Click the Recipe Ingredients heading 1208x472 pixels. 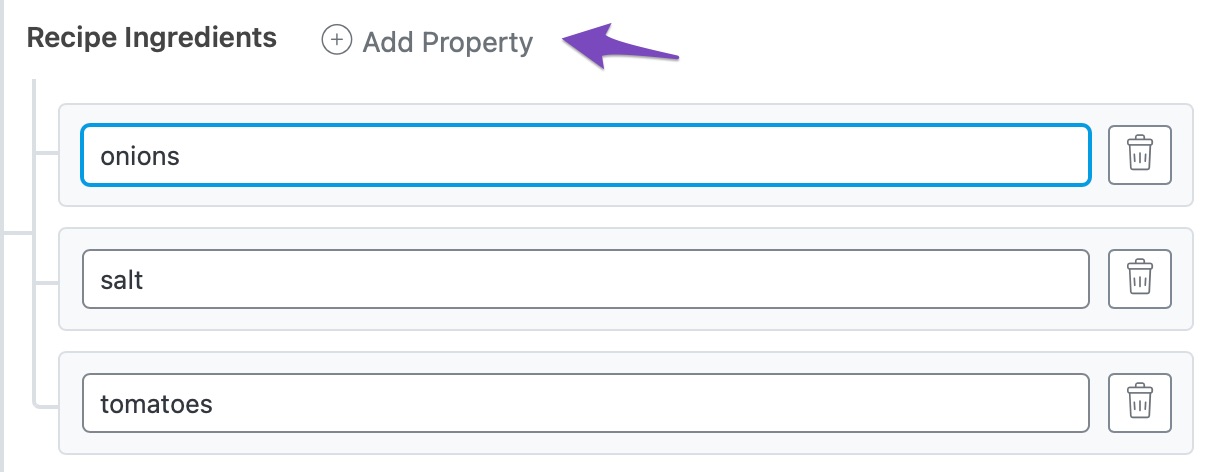tap(151, 38)
